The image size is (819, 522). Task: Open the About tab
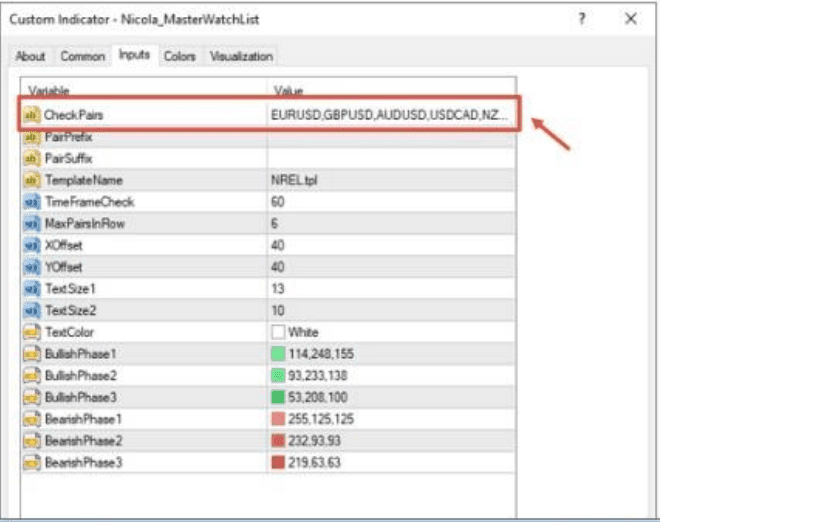pos(30,57)
